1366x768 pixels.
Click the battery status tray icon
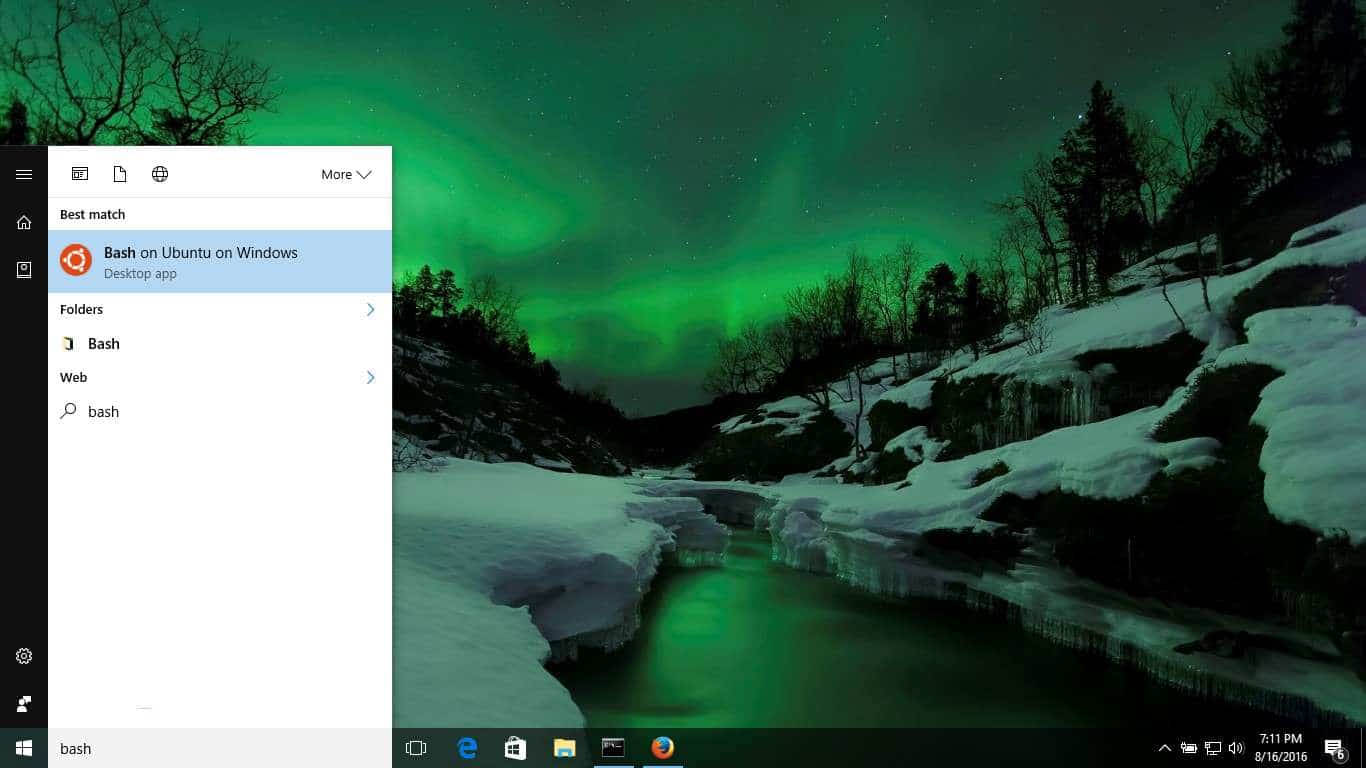(x=1189, y=748)
